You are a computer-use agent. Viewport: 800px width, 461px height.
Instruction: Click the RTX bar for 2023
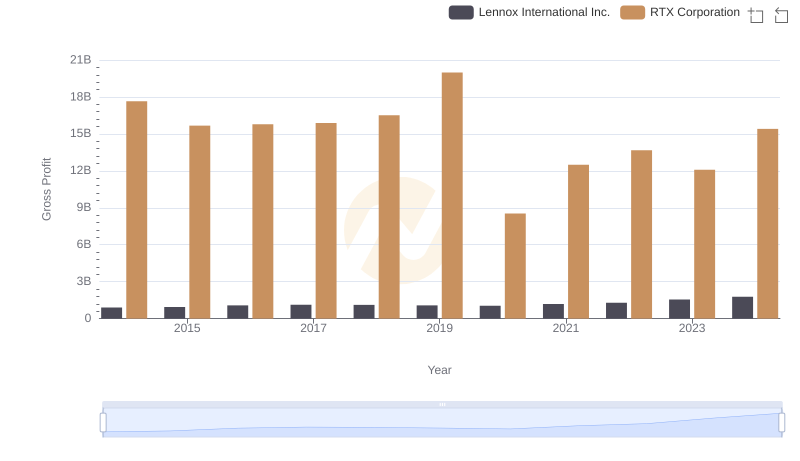click(x=705, y=244)
